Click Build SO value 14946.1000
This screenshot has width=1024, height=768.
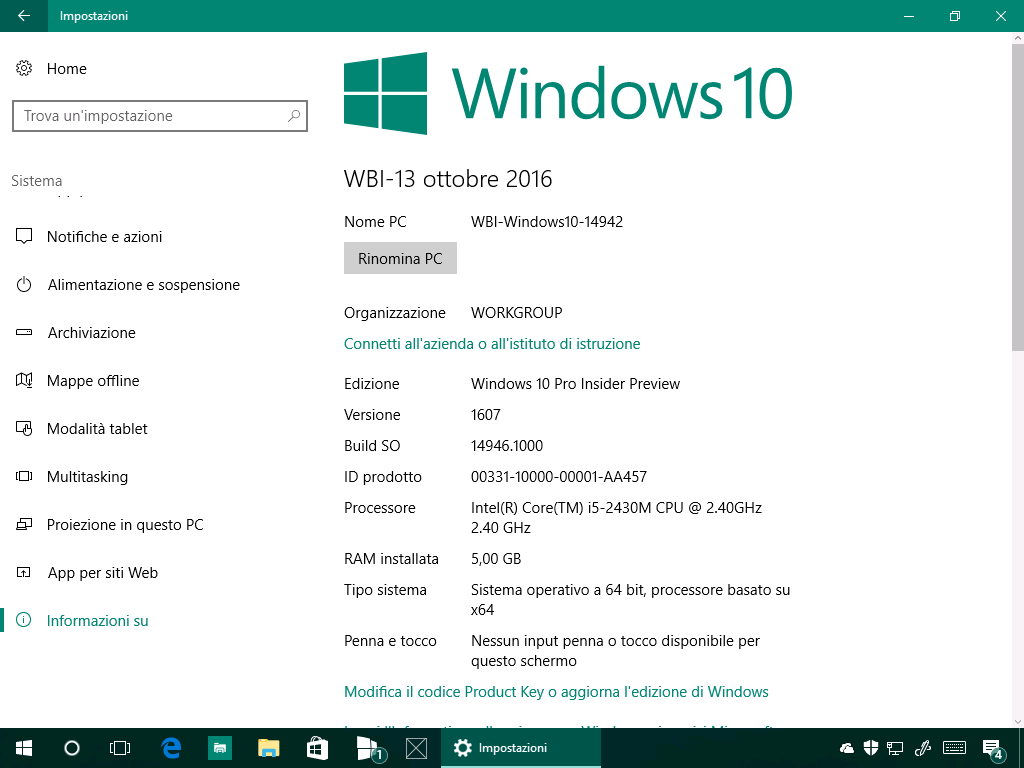pos(507,446)
